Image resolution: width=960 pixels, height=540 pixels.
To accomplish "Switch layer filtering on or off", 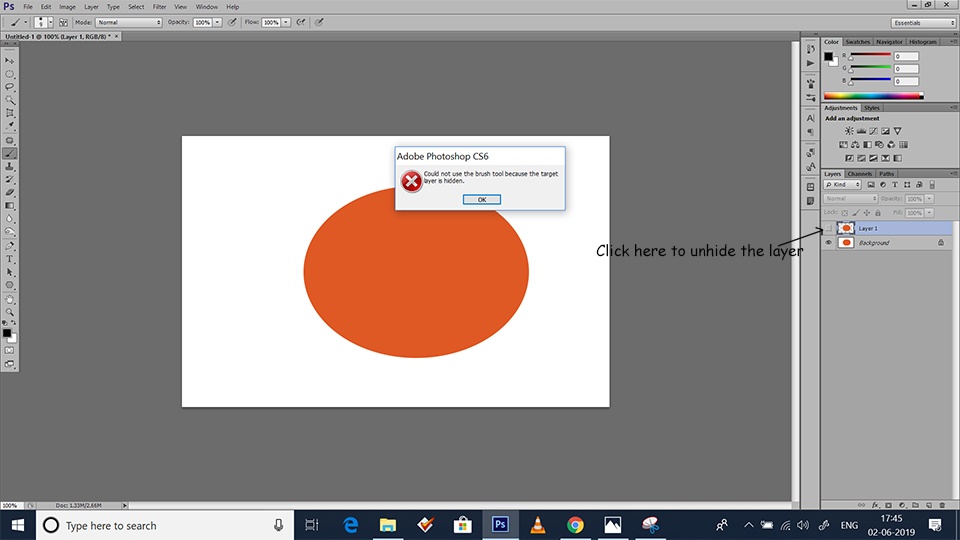I will coord(932,184).
